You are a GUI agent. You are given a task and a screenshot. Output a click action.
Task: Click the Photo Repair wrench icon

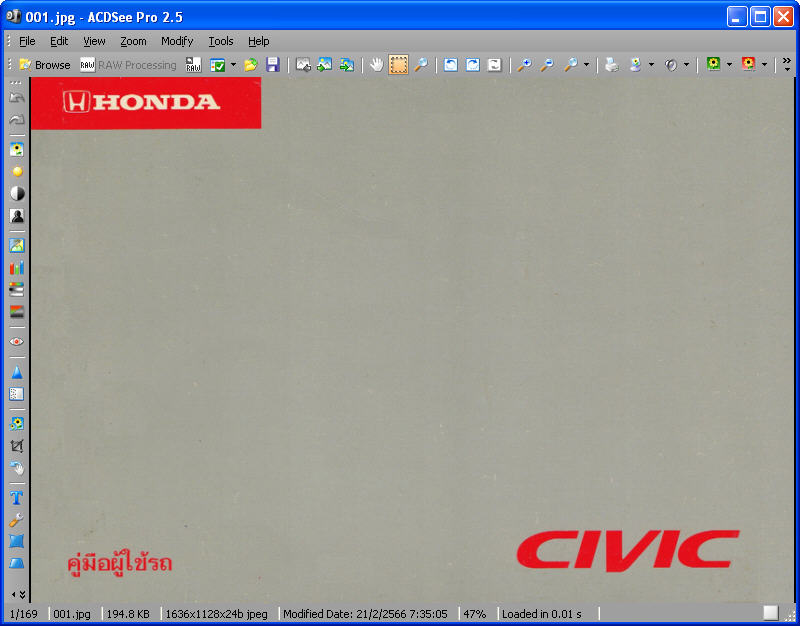17,520
